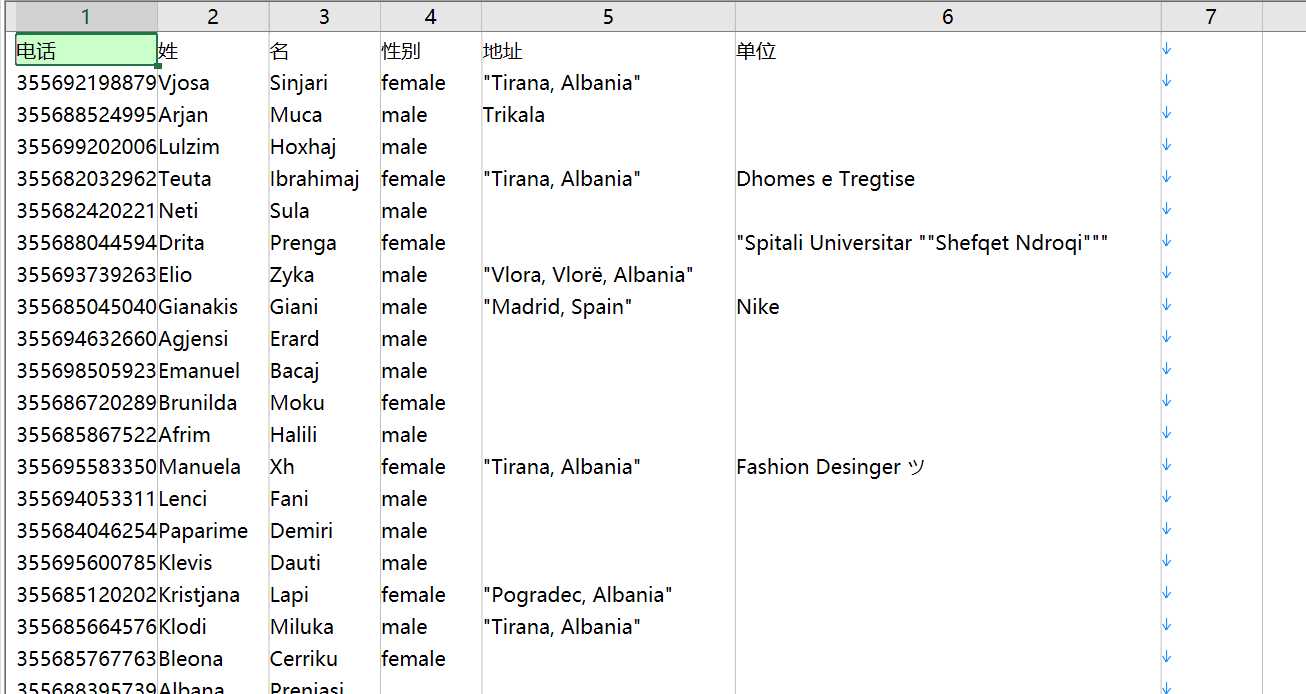The width and height of the screenshot is (1306, 694).
Task: Click the 姓 header cell
Action: tap(213, 51)
